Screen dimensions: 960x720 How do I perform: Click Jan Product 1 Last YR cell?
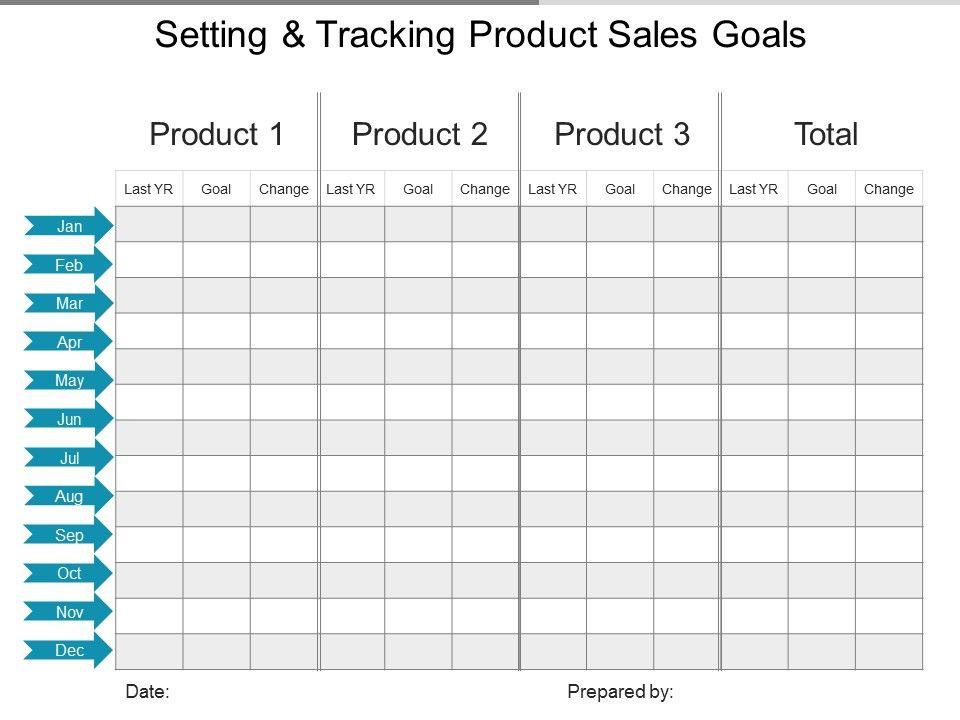tap(149, 224)
